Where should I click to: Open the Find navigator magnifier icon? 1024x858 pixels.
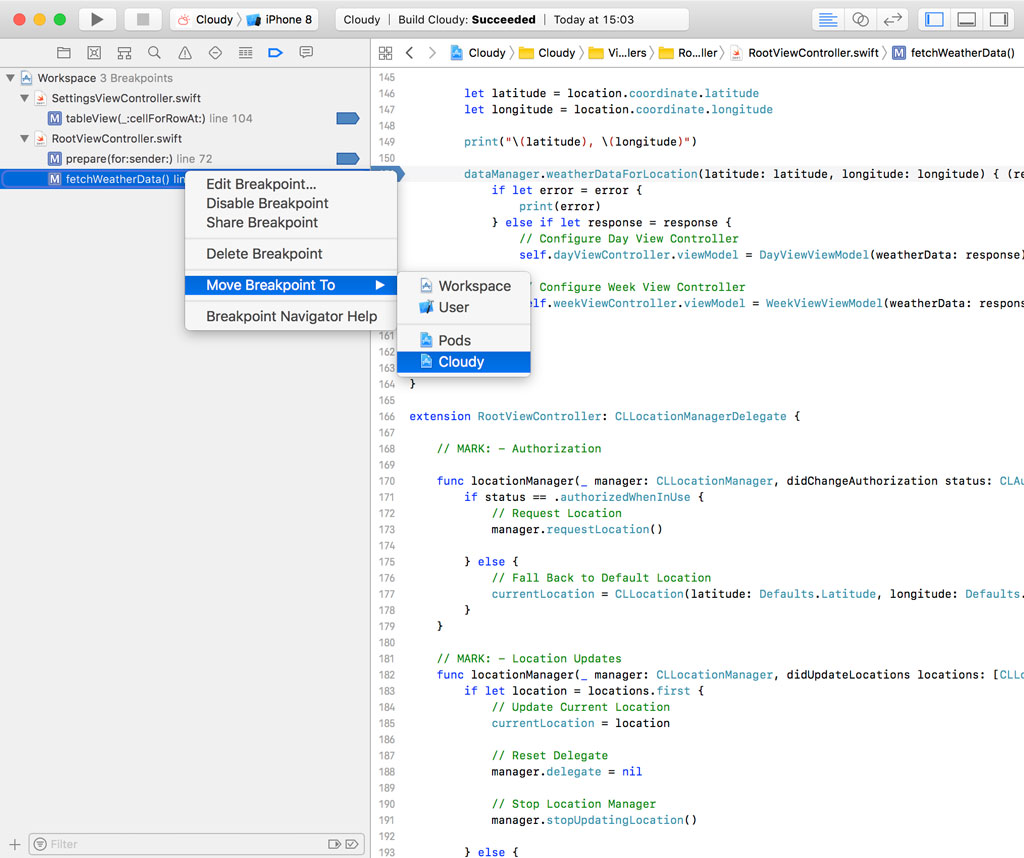click(x=154, y=53)
